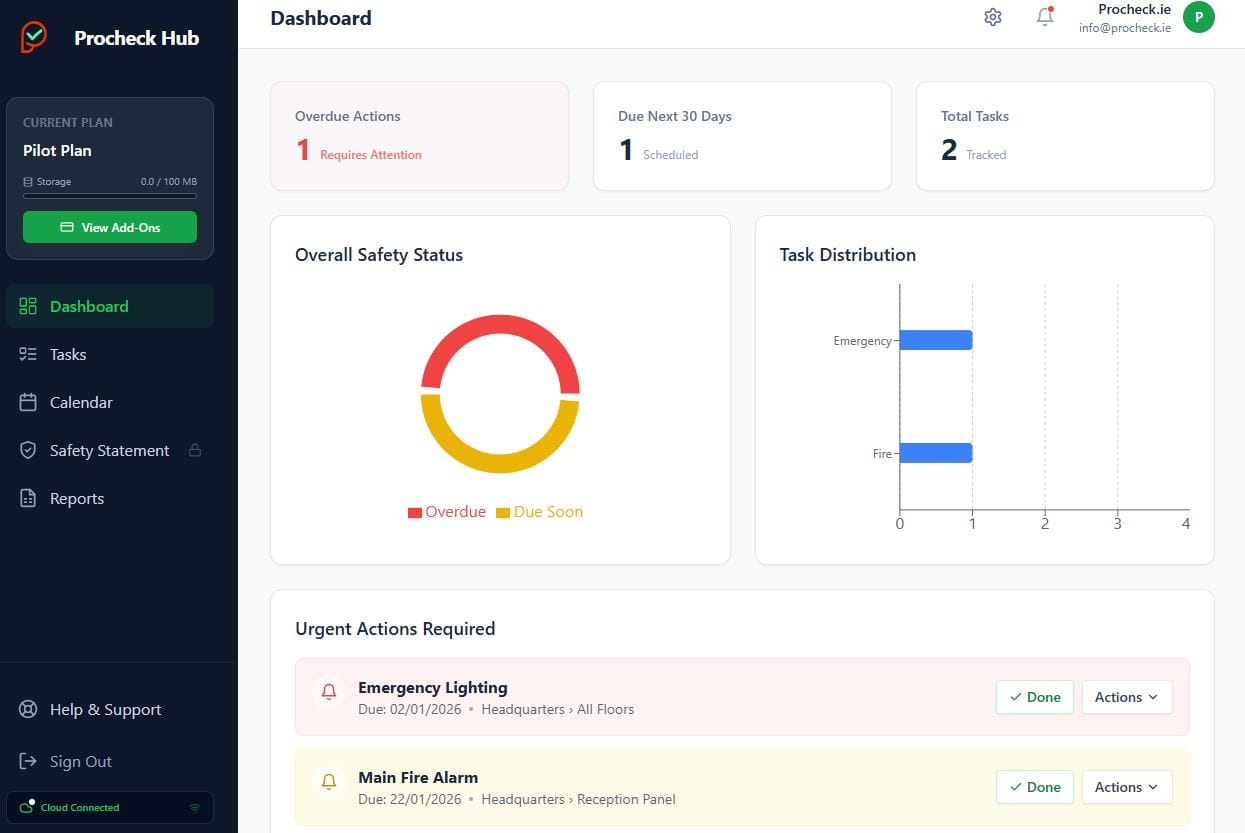
Task: Expand the Actions menu for Main Fire Alarm
Action: [1126, 787]
